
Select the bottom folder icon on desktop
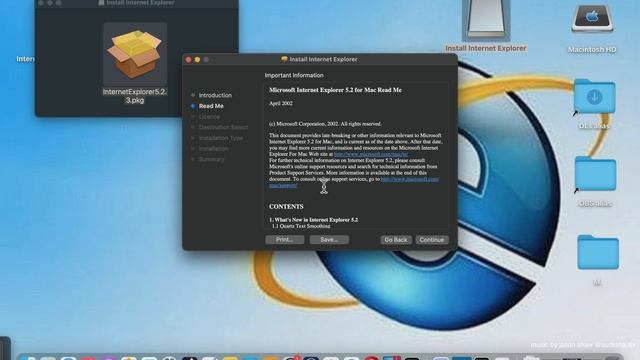[x=598, y=252]
